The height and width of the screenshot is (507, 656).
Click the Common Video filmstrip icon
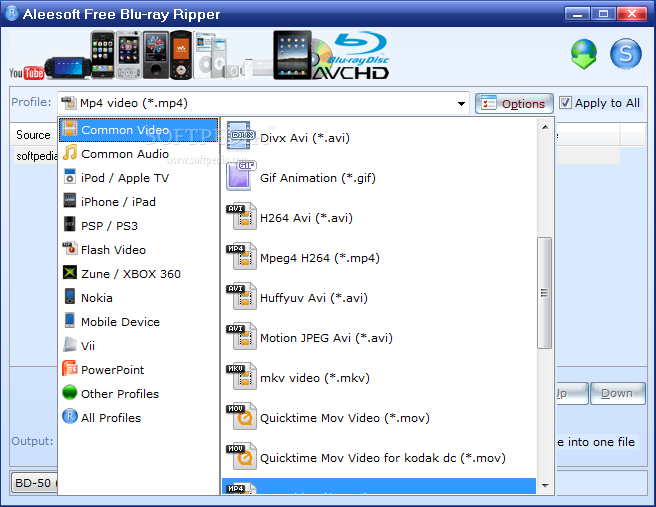[x=70, y=129]
